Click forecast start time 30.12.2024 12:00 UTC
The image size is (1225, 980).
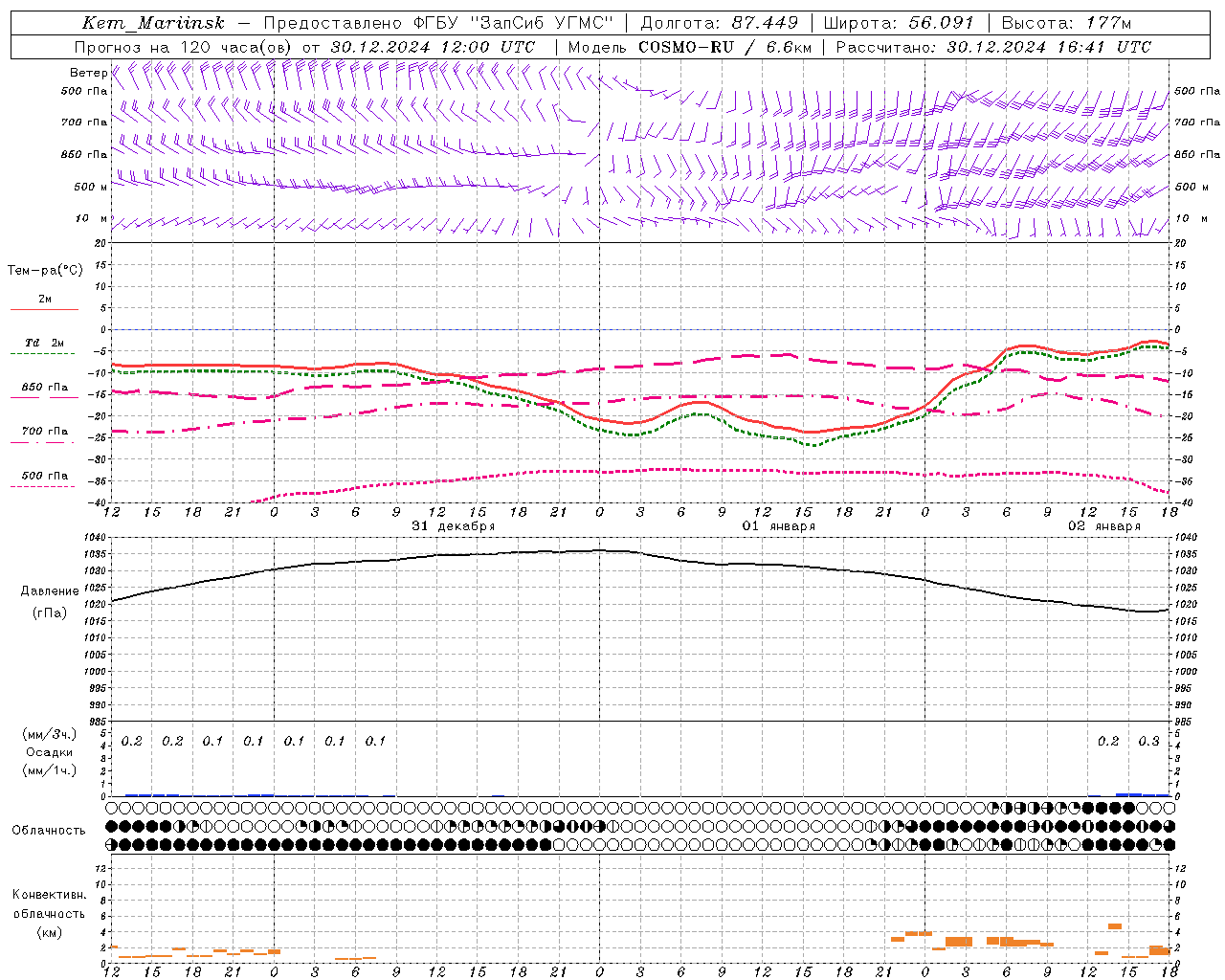coord(433,47)
